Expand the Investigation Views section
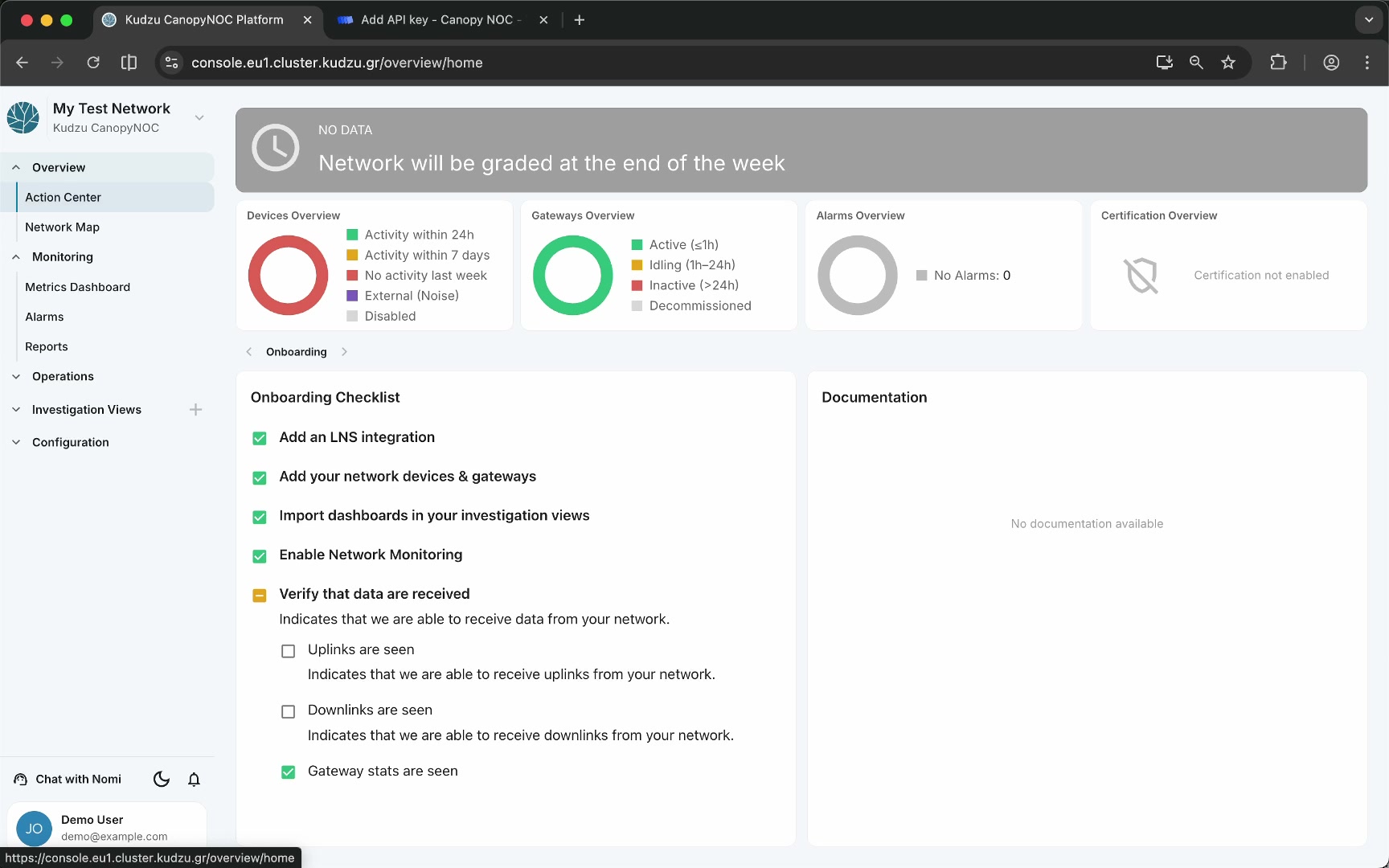1389x868 pixels. pyautogui.click(x=16, y=410)
